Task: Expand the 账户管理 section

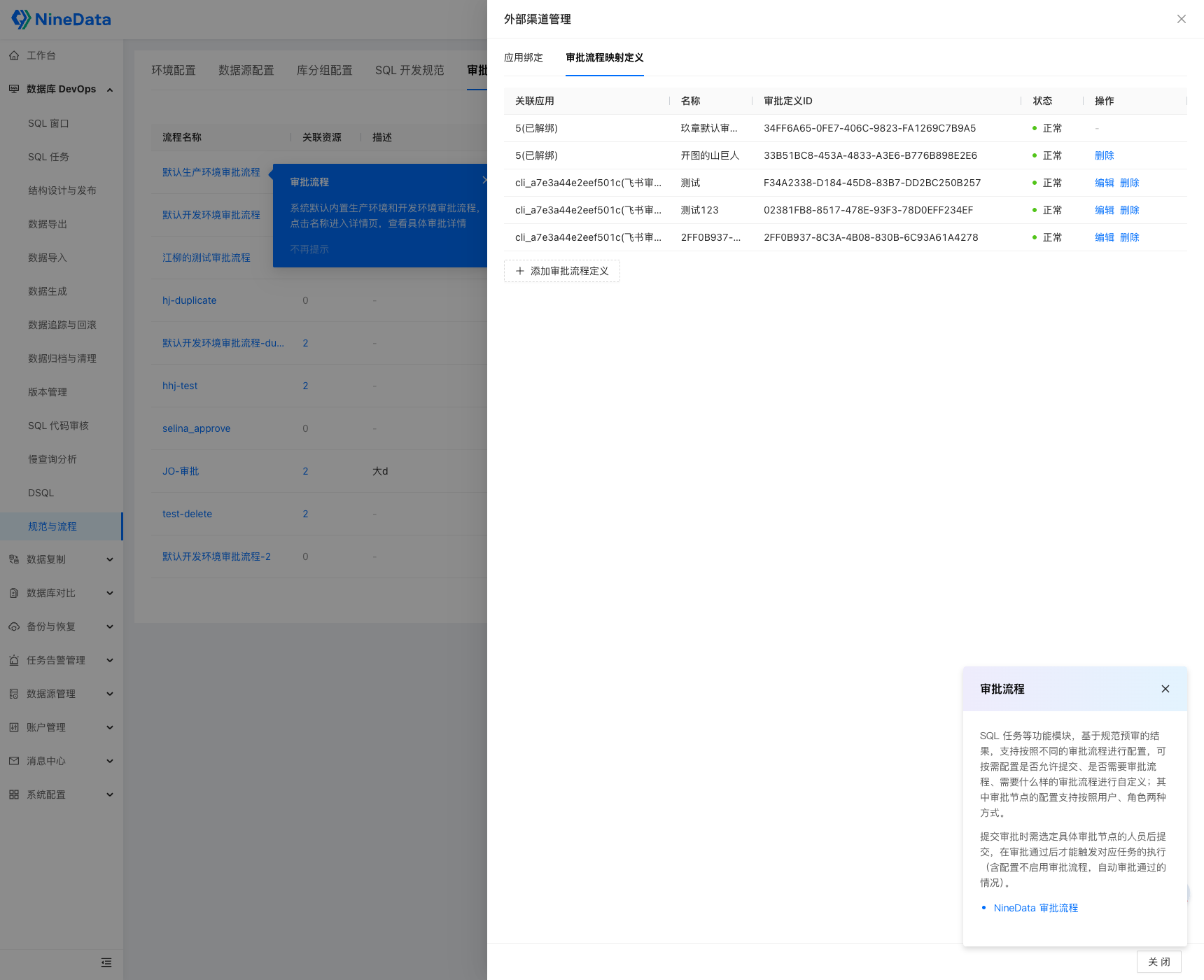Action: pos(110,727)
